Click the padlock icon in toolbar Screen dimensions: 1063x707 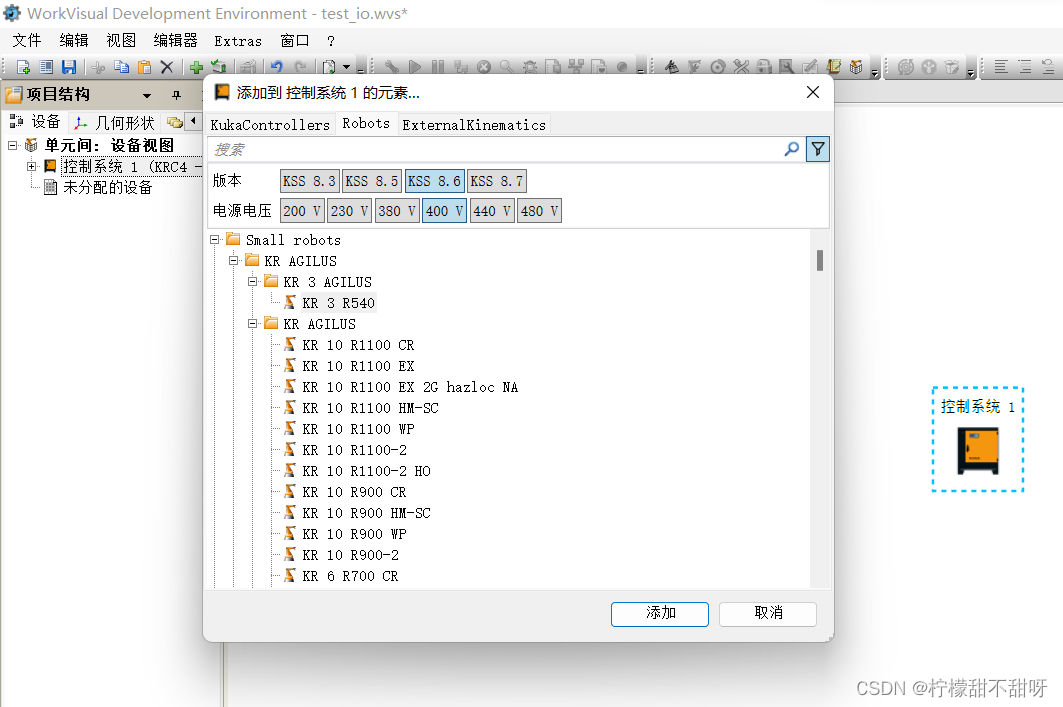[764, 67]
